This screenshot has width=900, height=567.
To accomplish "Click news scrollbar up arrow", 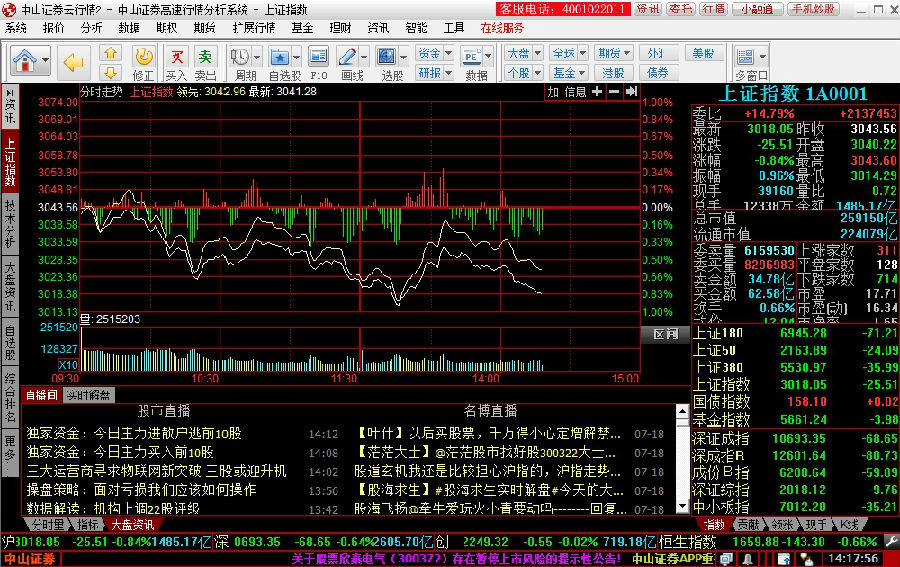I will coord(682,411).
